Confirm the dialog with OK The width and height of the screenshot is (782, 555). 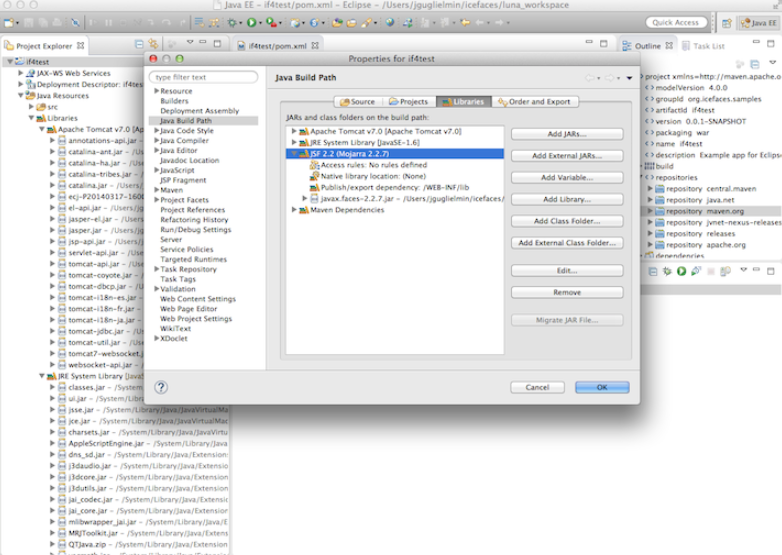pyautogui.click(x=600, y=387)
